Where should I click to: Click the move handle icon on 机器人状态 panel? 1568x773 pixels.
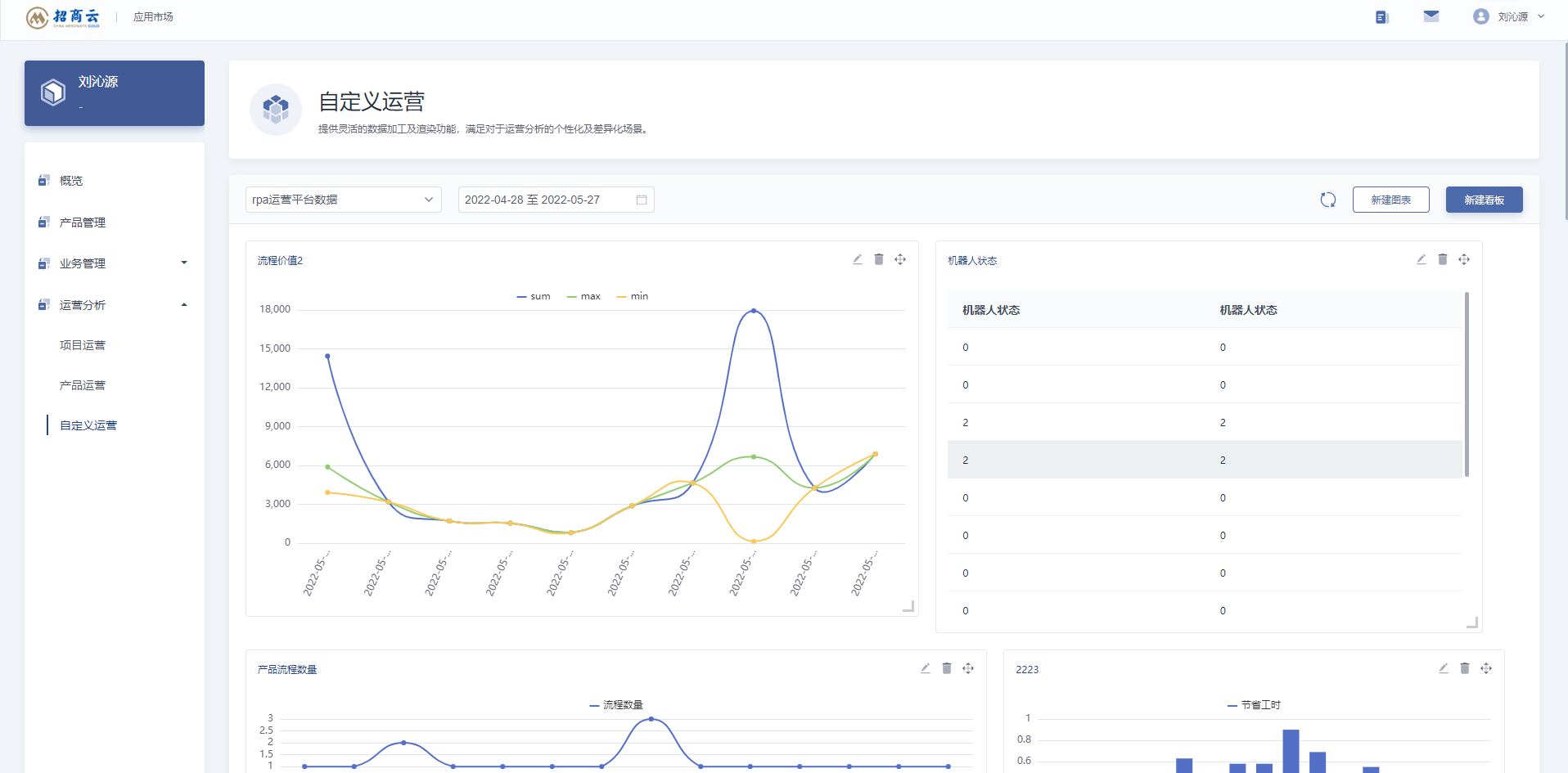point(1464,259)
